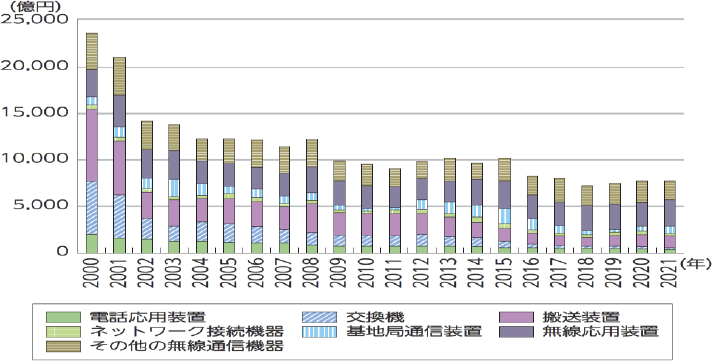Viewport: 712px width, 361px height.
Task: Select the 2001 year bar
Action: 119,155
